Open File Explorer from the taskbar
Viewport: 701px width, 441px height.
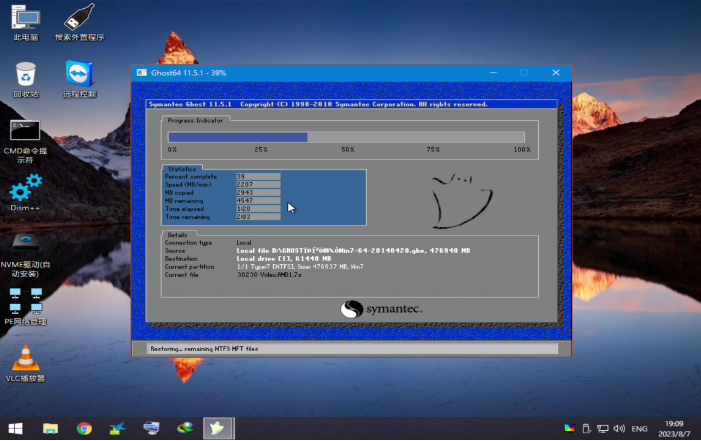[x=50, y=428]
